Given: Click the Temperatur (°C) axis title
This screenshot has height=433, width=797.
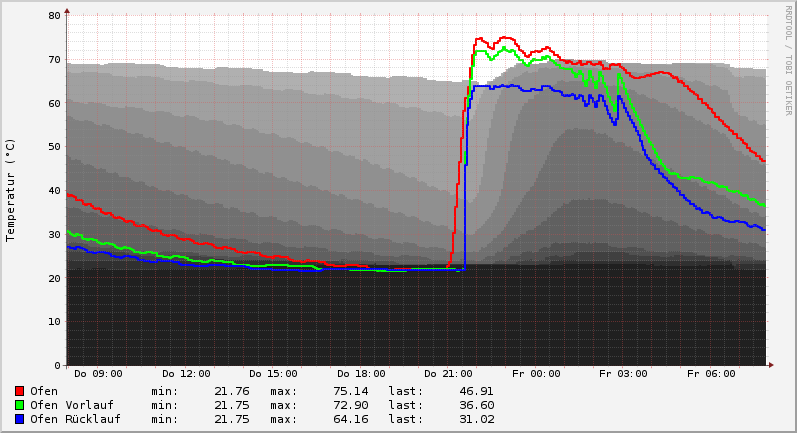Looking at the screenshot, I should 11,189.
